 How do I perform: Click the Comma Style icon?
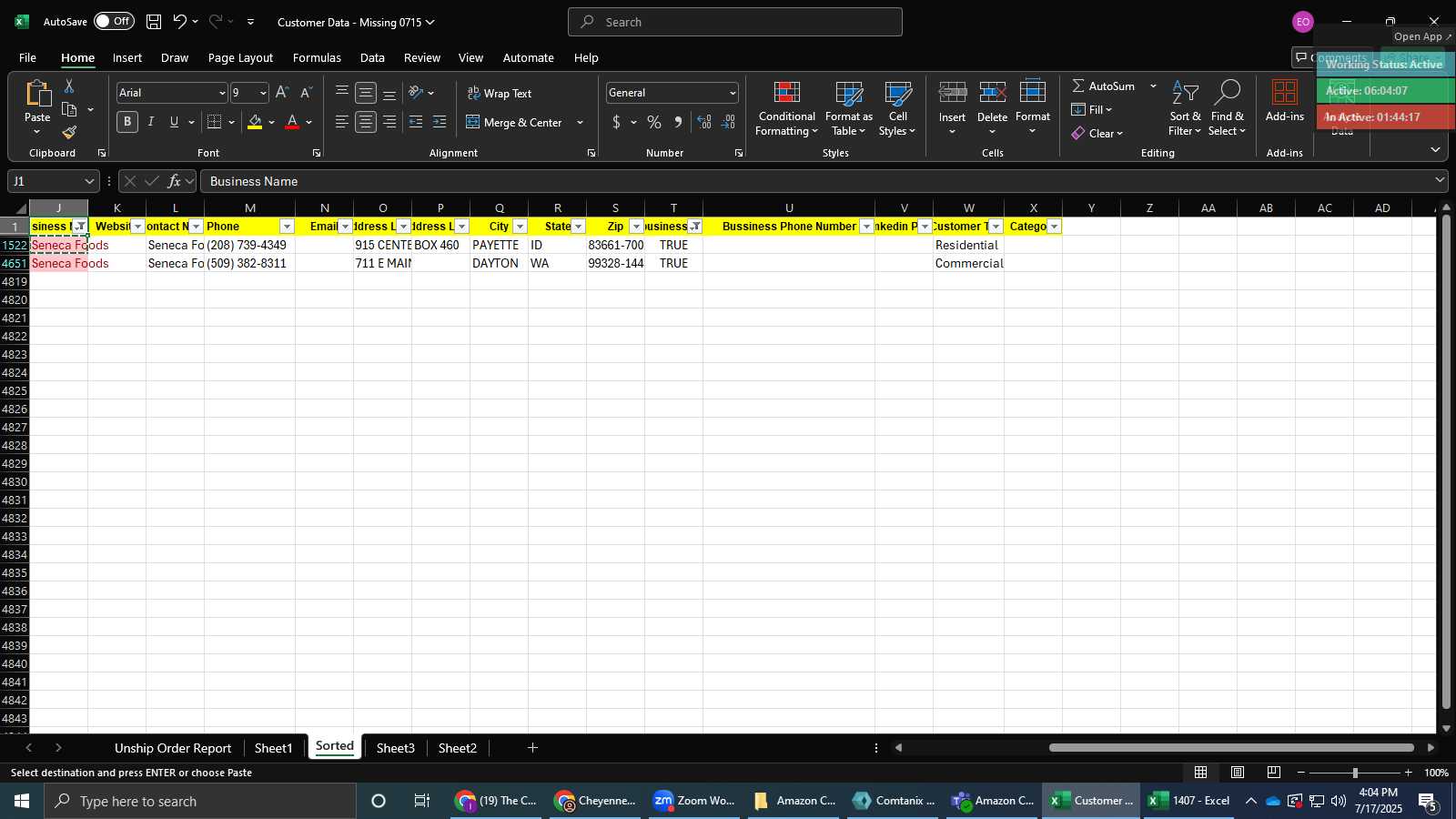click(x=678, y=122)
